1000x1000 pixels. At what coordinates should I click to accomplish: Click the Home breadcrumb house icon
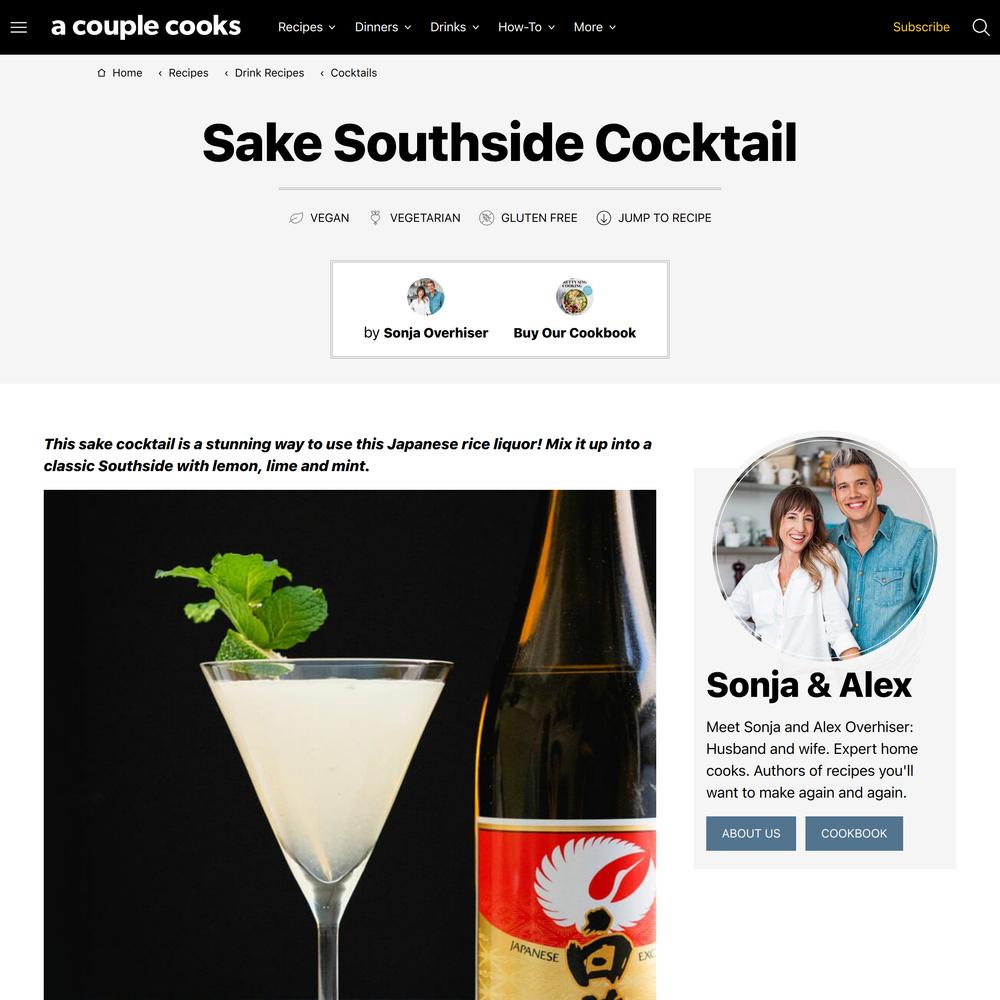(101, 73)
